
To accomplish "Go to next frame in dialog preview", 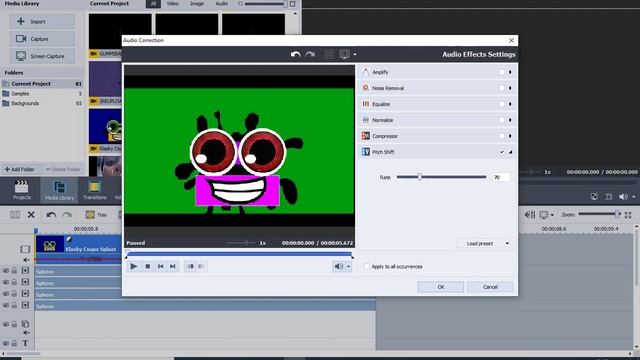I will tap(173, 267).
